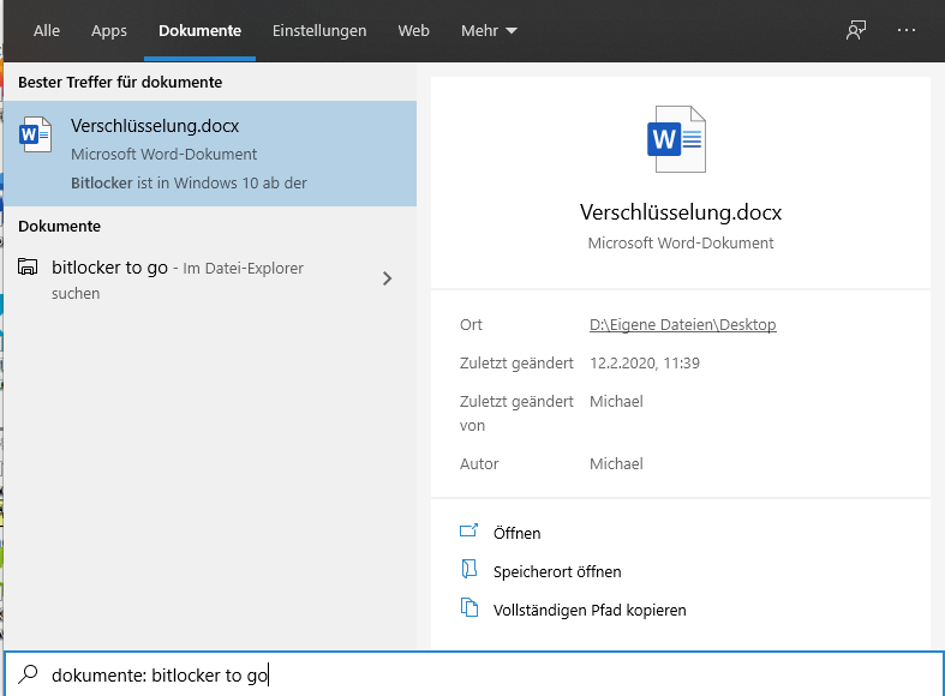Image resolution: width=945 pixels, height=696 pixels.
Task: Select the Verschlüsselung.docx best match result
Action: pyautogui.click(x=210, y=153)
